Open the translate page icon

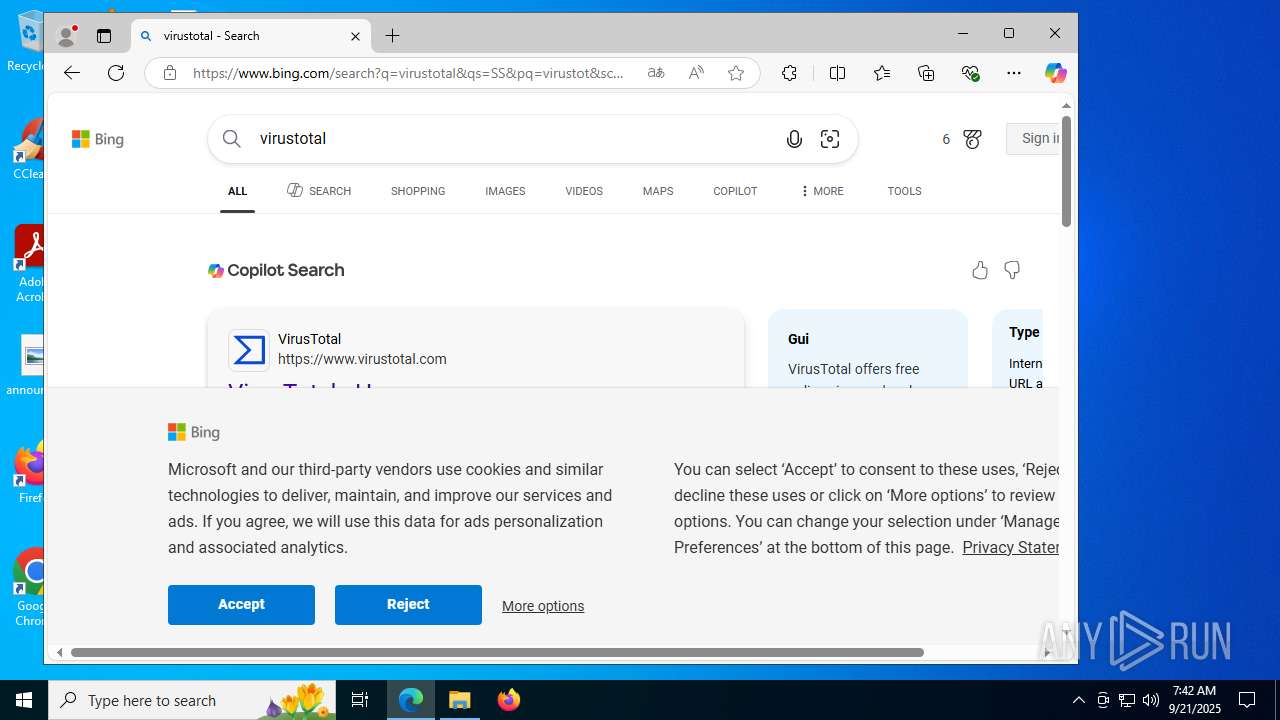pos(656,73)
